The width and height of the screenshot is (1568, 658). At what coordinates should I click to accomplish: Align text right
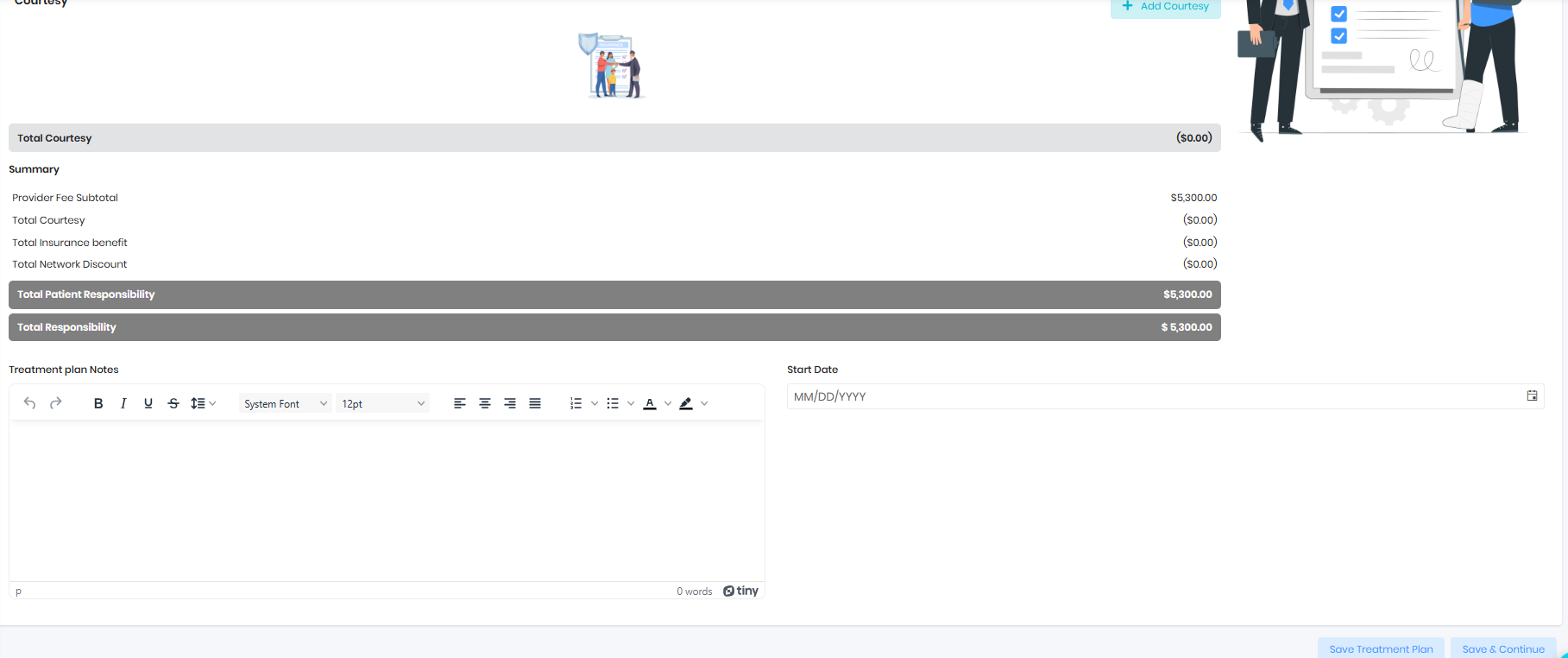point(510,403)
